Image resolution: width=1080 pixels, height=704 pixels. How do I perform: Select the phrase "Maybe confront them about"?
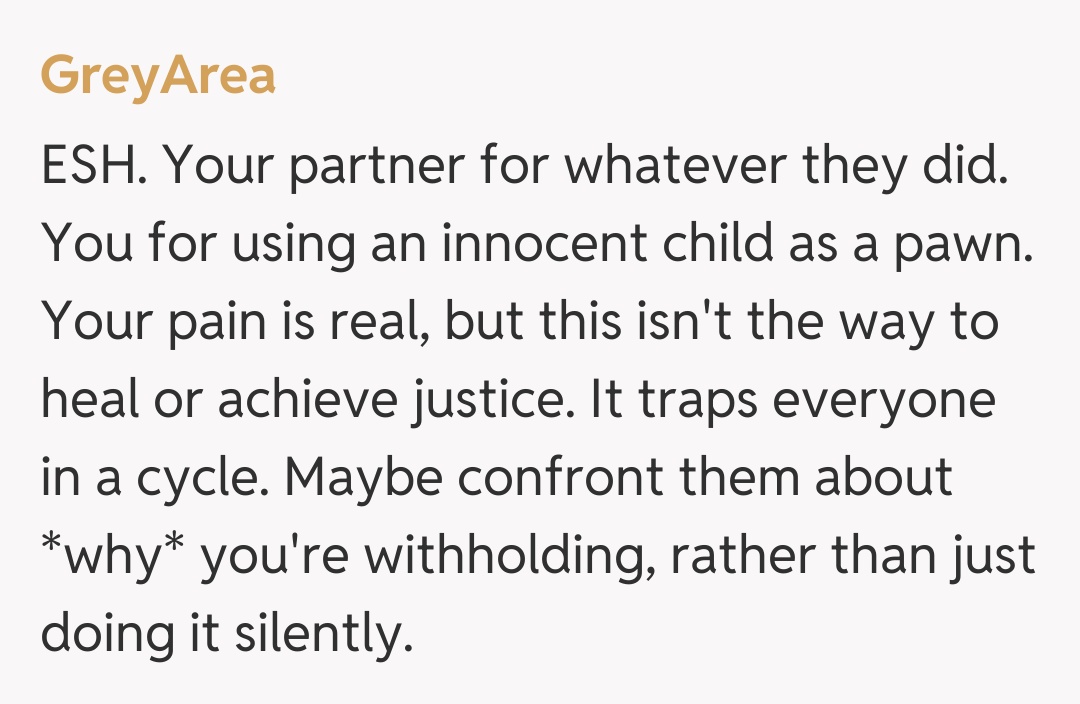pos(618,480)
